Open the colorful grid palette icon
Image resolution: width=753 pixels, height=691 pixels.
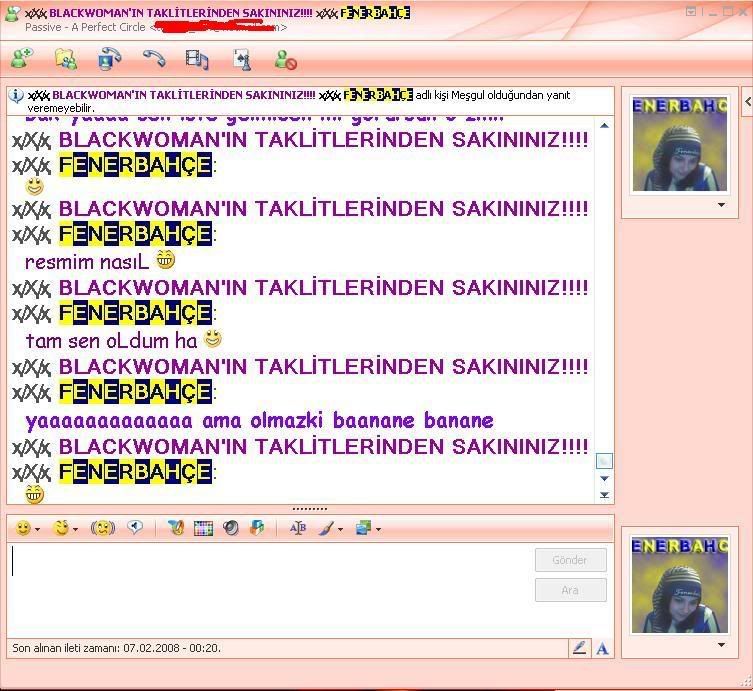pos(203,529)
